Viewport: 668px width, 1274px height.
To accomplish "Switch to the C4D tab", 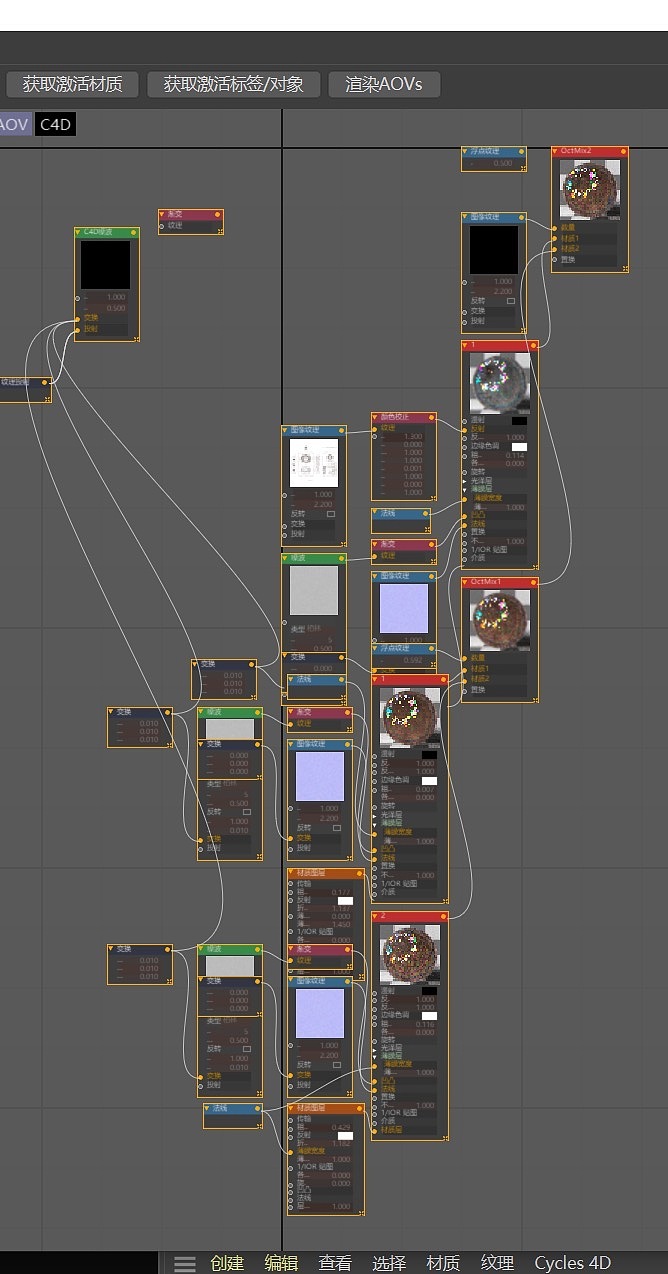I will click(x=55, y=125).
